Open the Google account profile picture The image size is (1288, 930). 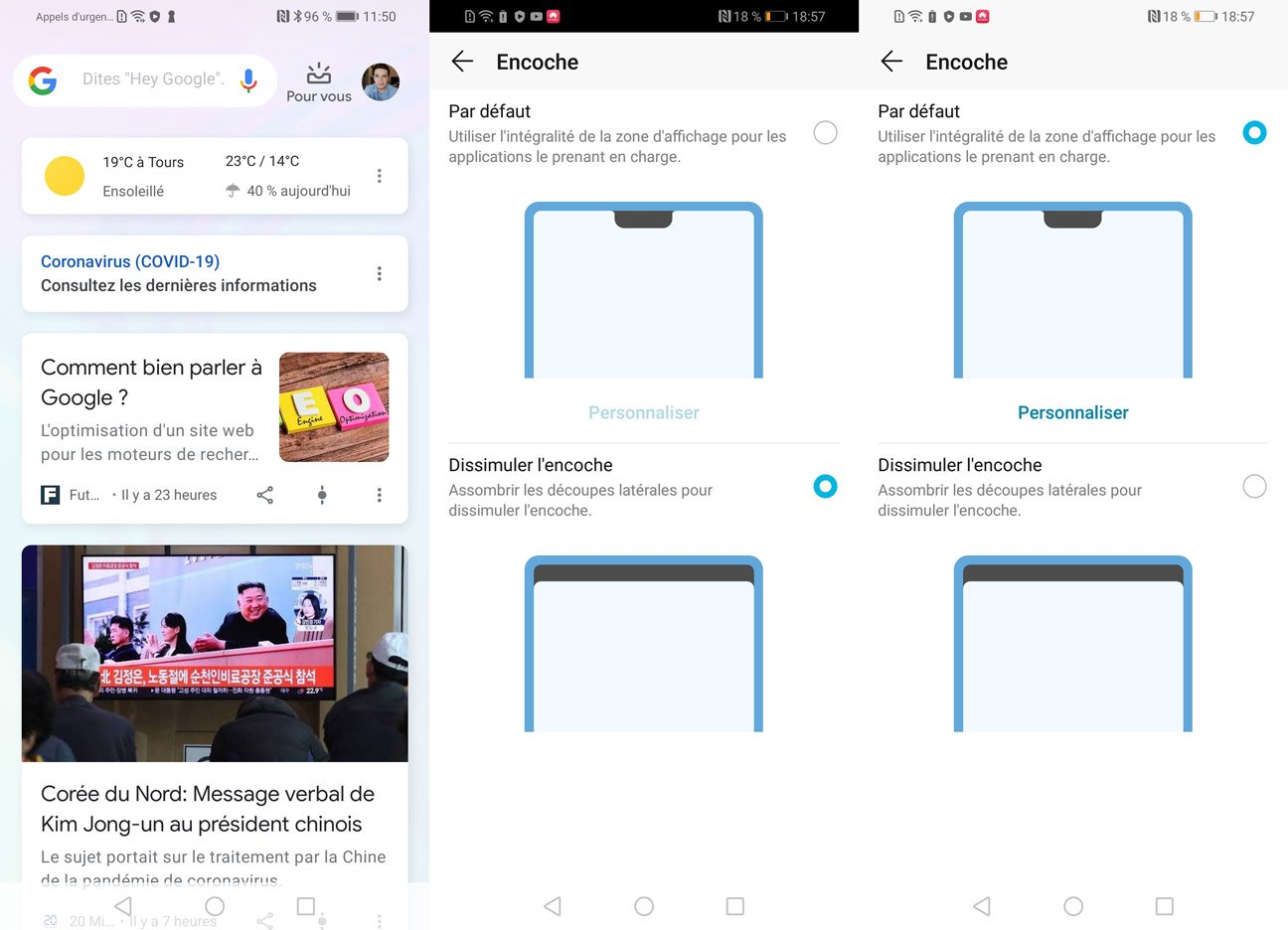click(x=381, y=81)
